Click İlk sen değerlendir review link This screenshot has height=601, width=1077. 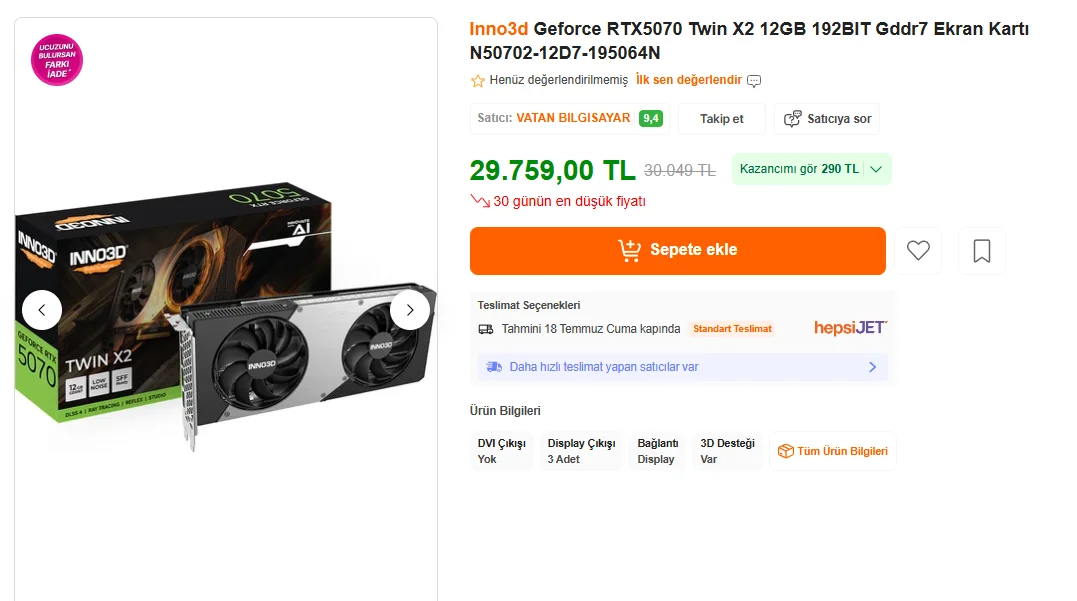pos(689,80)
